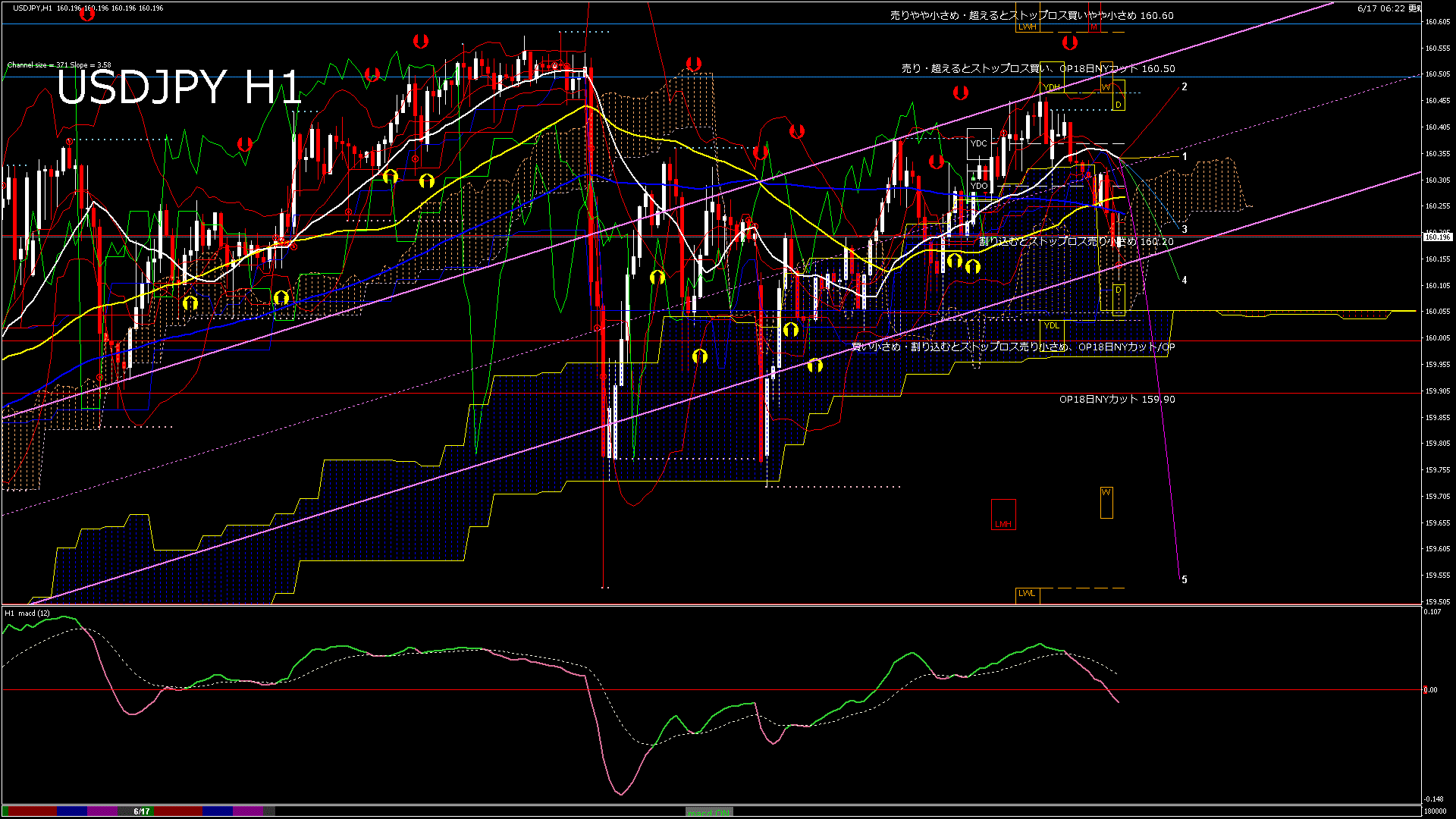Click the 160.505 price axis value

click(x=1438, y=74)
